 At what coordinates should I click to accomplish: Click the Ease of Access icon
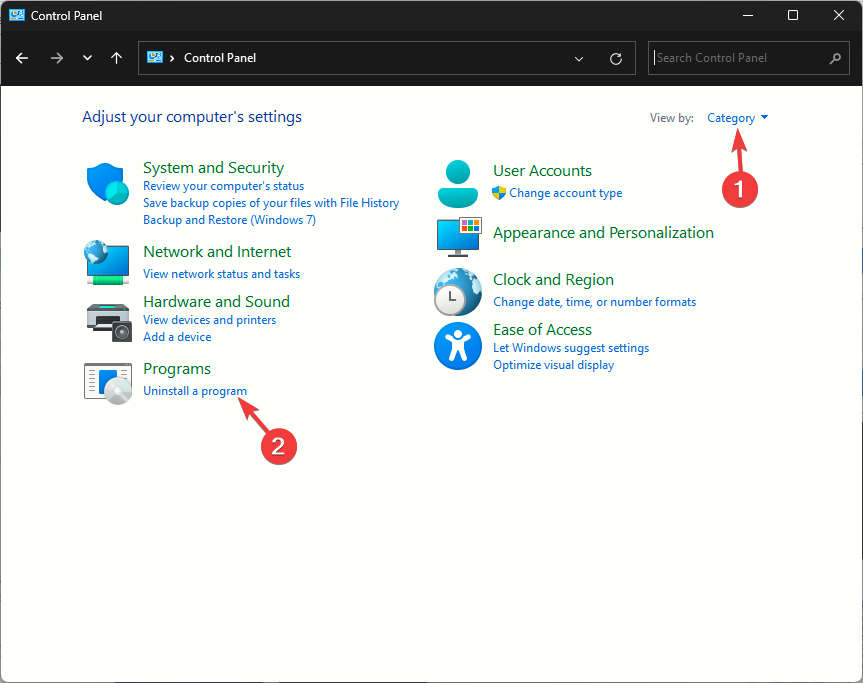click(x=458, y=346)
